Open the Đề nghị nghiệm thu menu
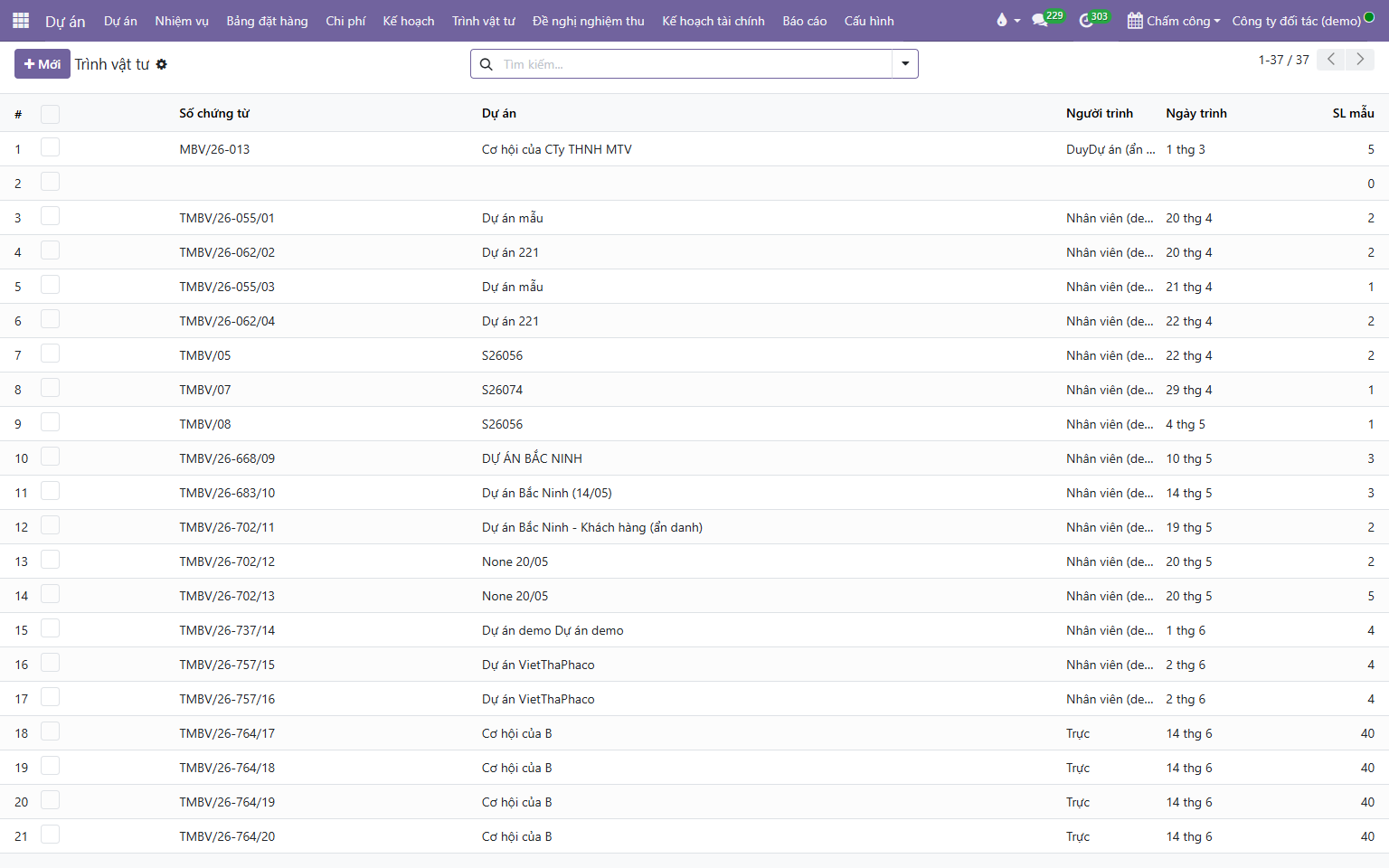 (589, 21)
